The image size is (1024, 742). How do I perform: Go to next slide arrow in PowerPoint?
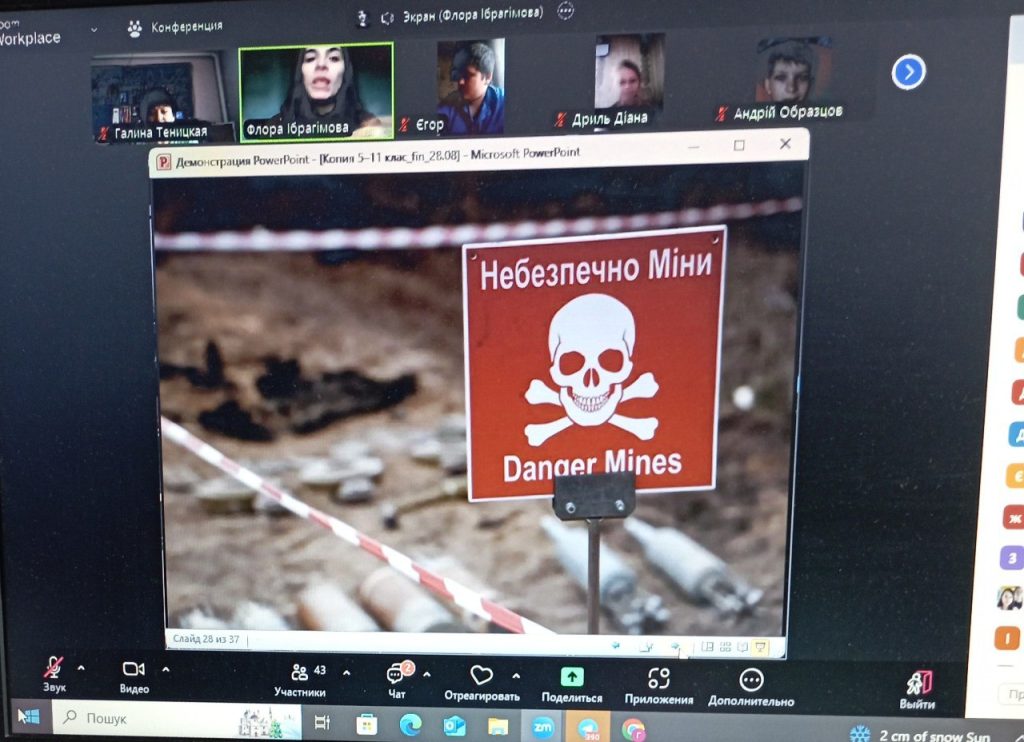(675, 647)
